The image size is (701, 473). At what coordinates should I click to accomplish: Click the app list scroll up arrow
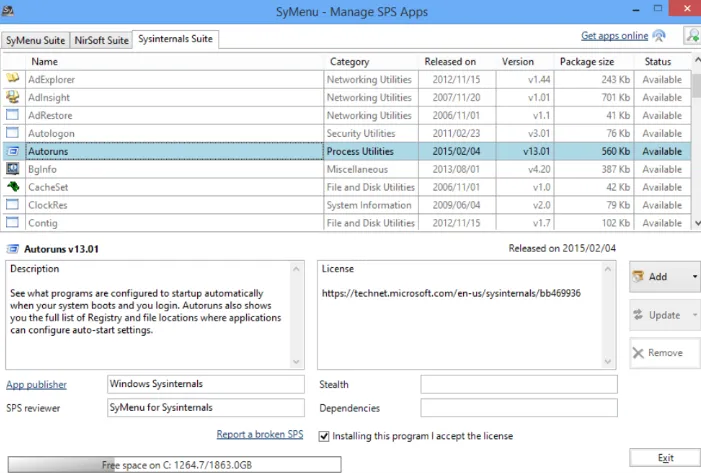coord(697,59)
